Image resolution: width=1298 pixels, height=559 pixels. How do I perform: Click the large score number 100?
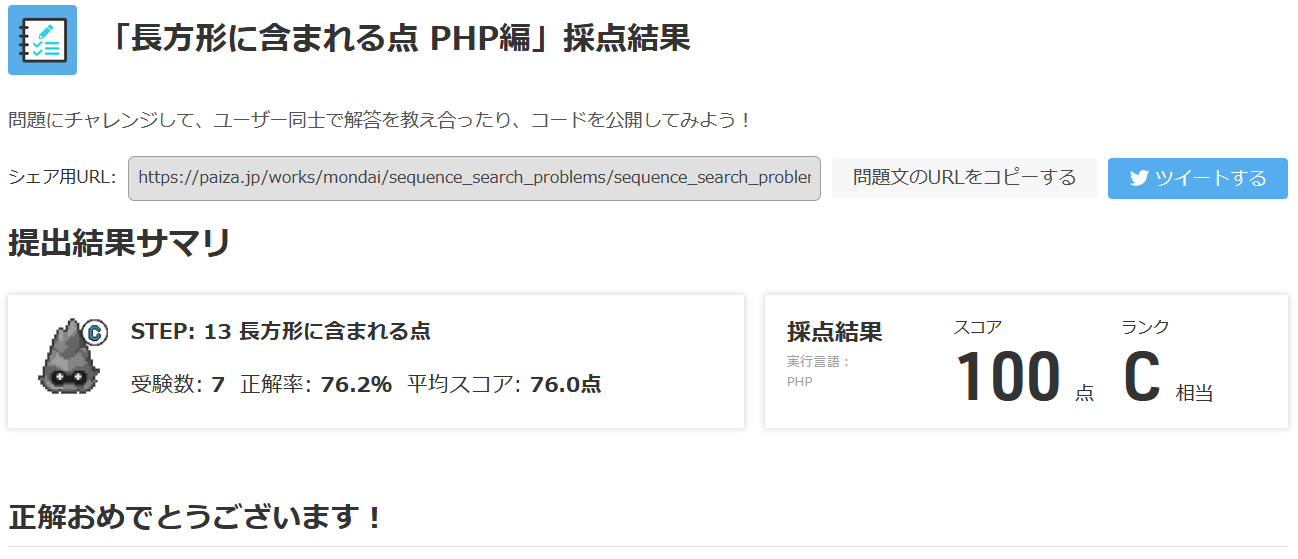(x=1007, y=378)
